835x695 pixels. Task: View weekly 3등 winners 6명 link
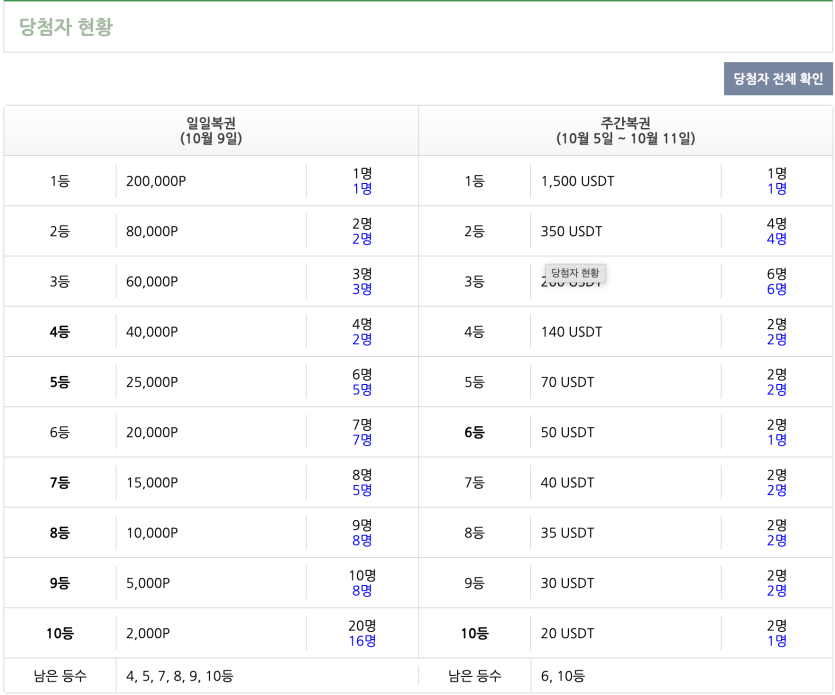tap(777, 289)
